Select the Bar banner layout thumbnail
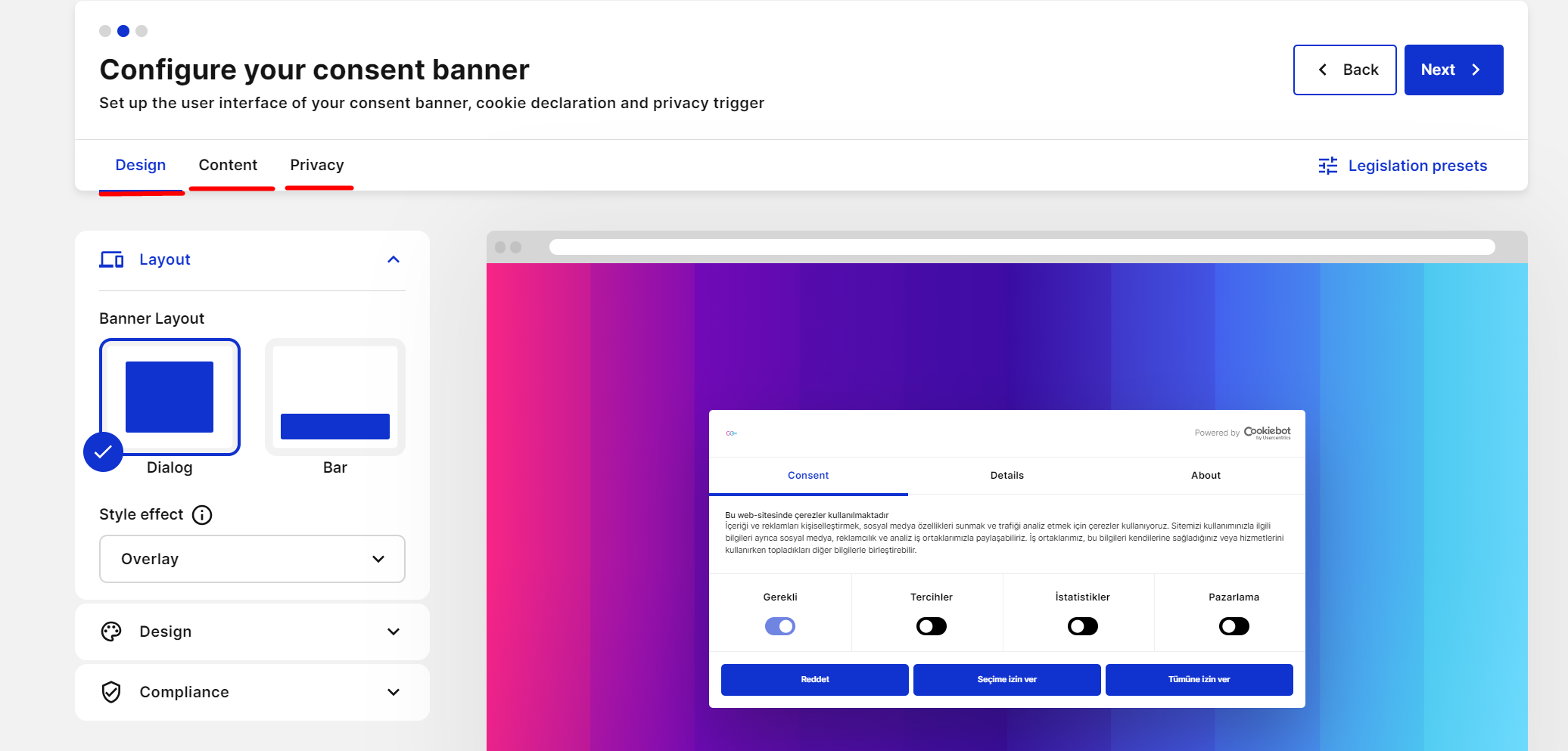 [334, 398]
